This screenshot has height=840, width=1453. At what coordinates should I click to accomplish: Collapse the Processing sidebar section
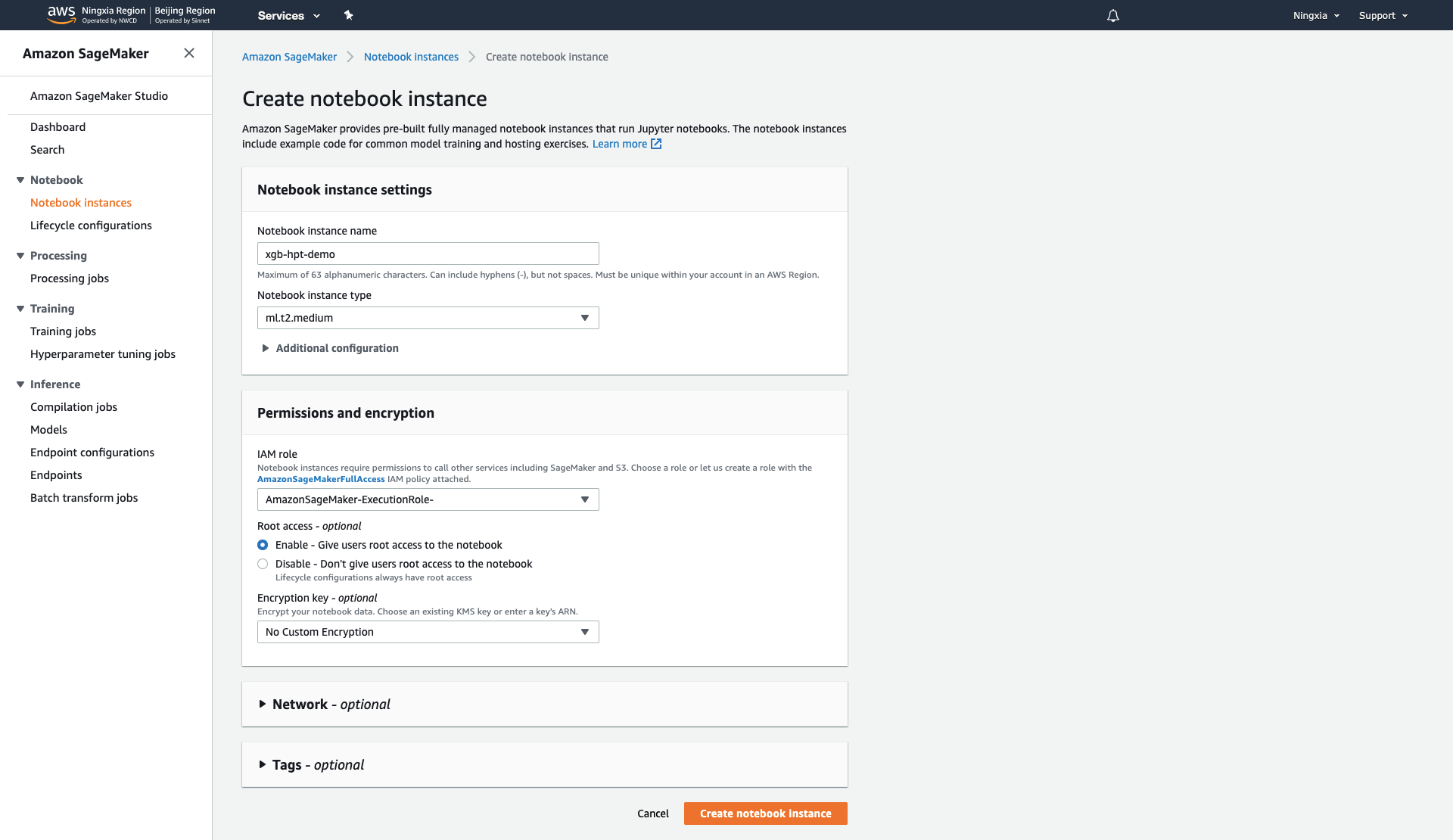(20, 256)
